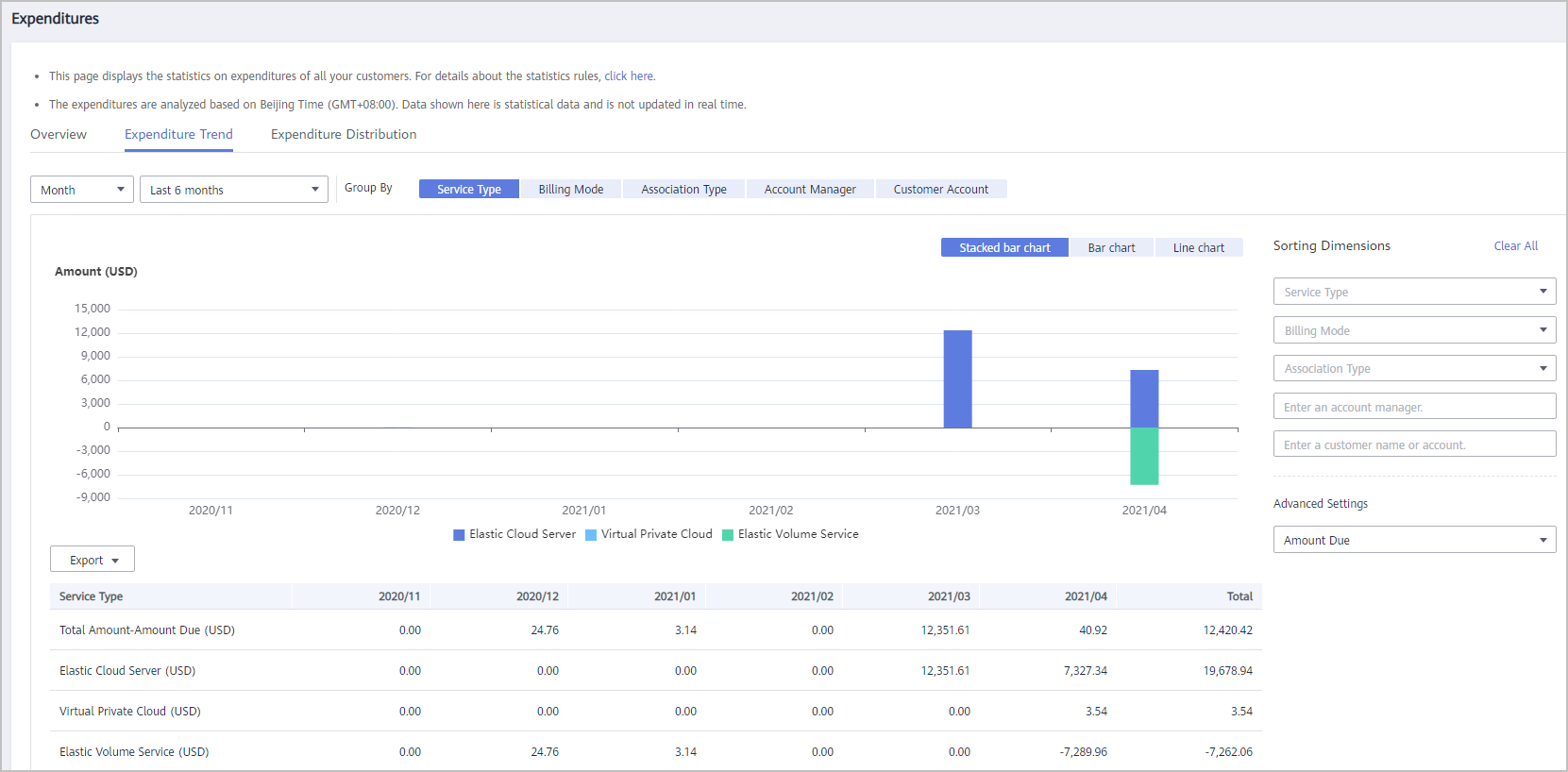Click Clear All sorting dimensions

tap(1515, 246)
